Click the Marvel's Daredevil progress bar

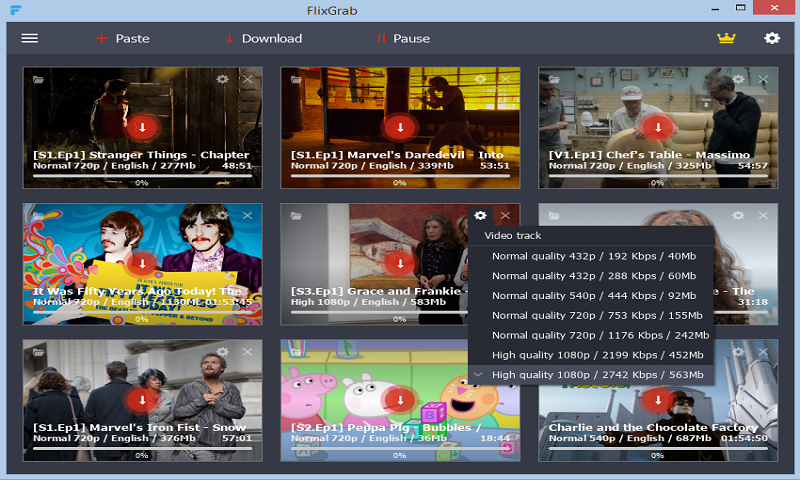(x=400, y=175)
